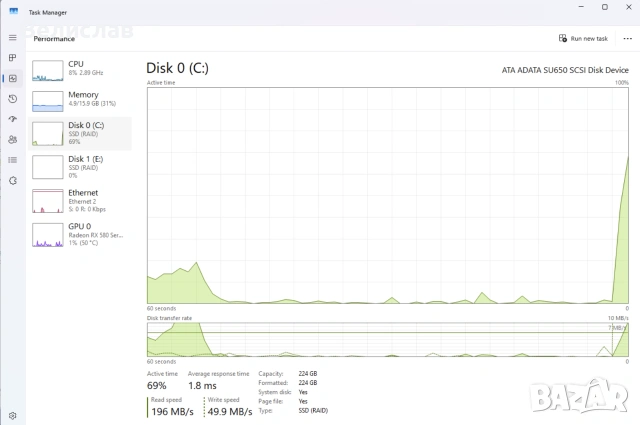This screenshot has height=425, width=640.
Task: Go to the Processes page icon
Action: point(13,58)
